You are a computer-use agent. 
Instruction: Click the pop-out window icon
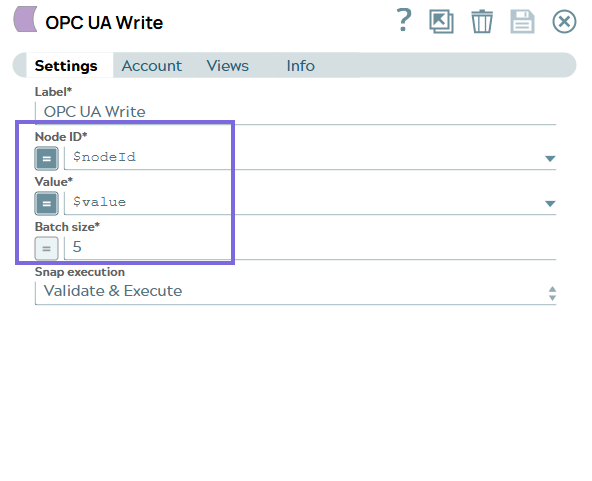coord(441,22)
